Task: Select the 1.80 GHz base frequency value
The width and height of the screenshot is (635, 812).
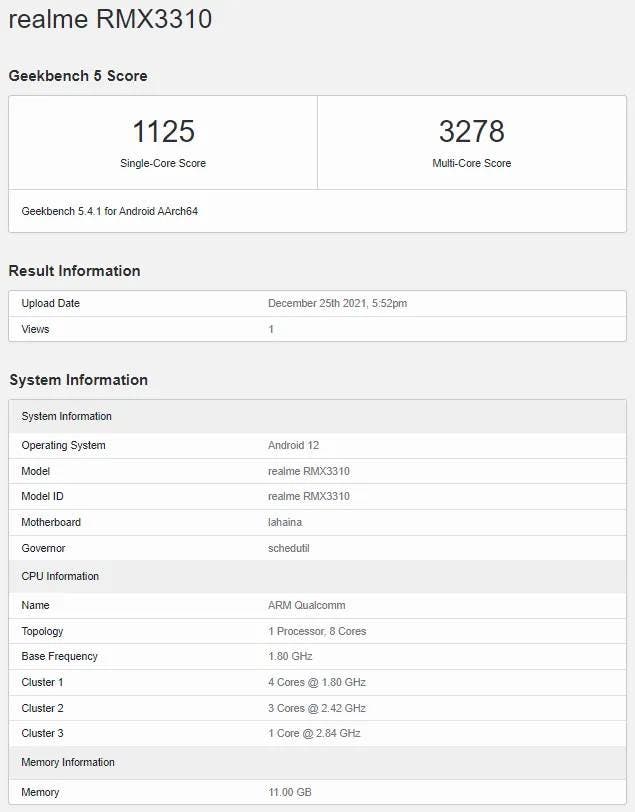Action: [x=290, y=656]
